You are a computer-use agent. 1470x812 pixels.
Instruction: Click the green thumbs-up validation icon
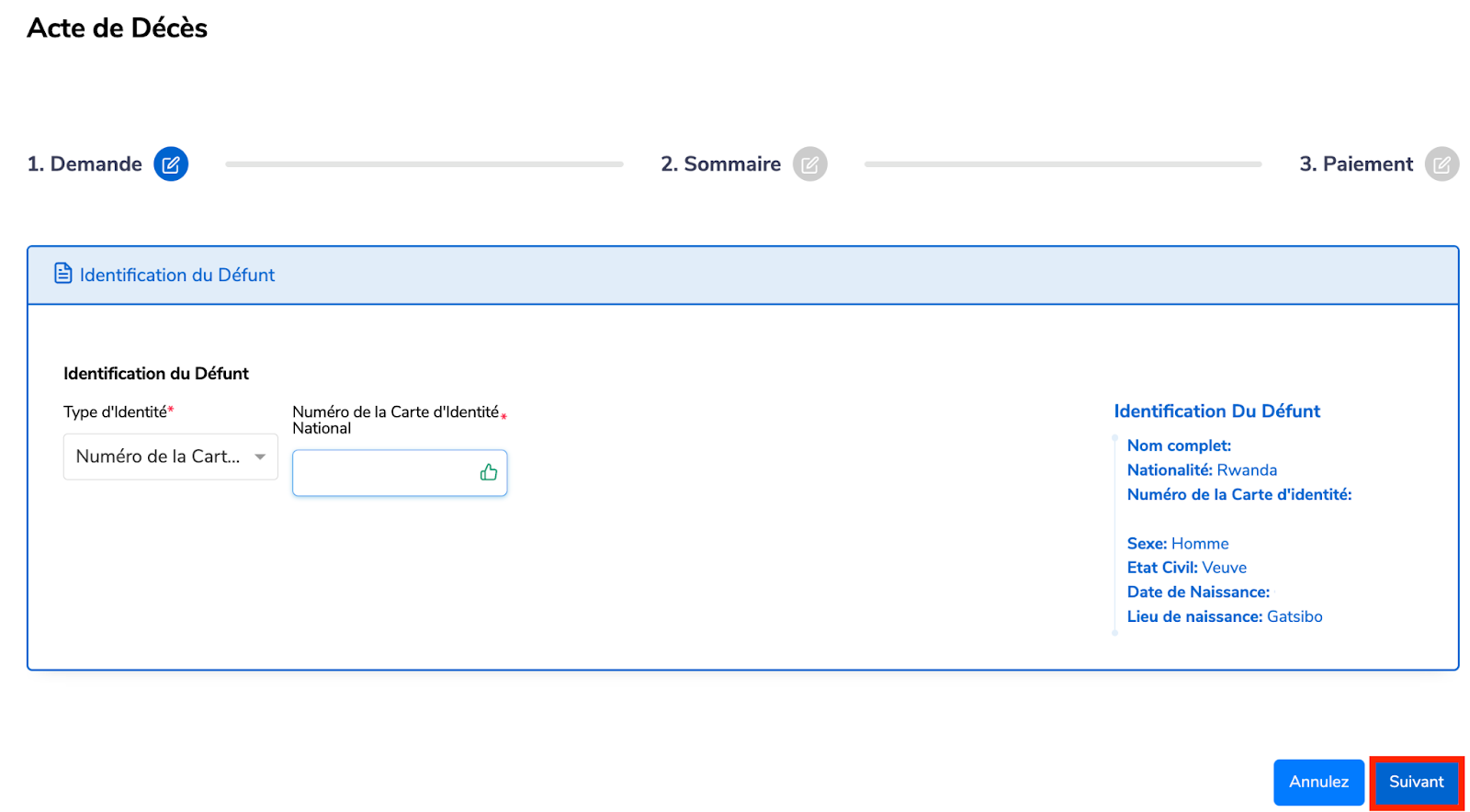click(488, 472)
